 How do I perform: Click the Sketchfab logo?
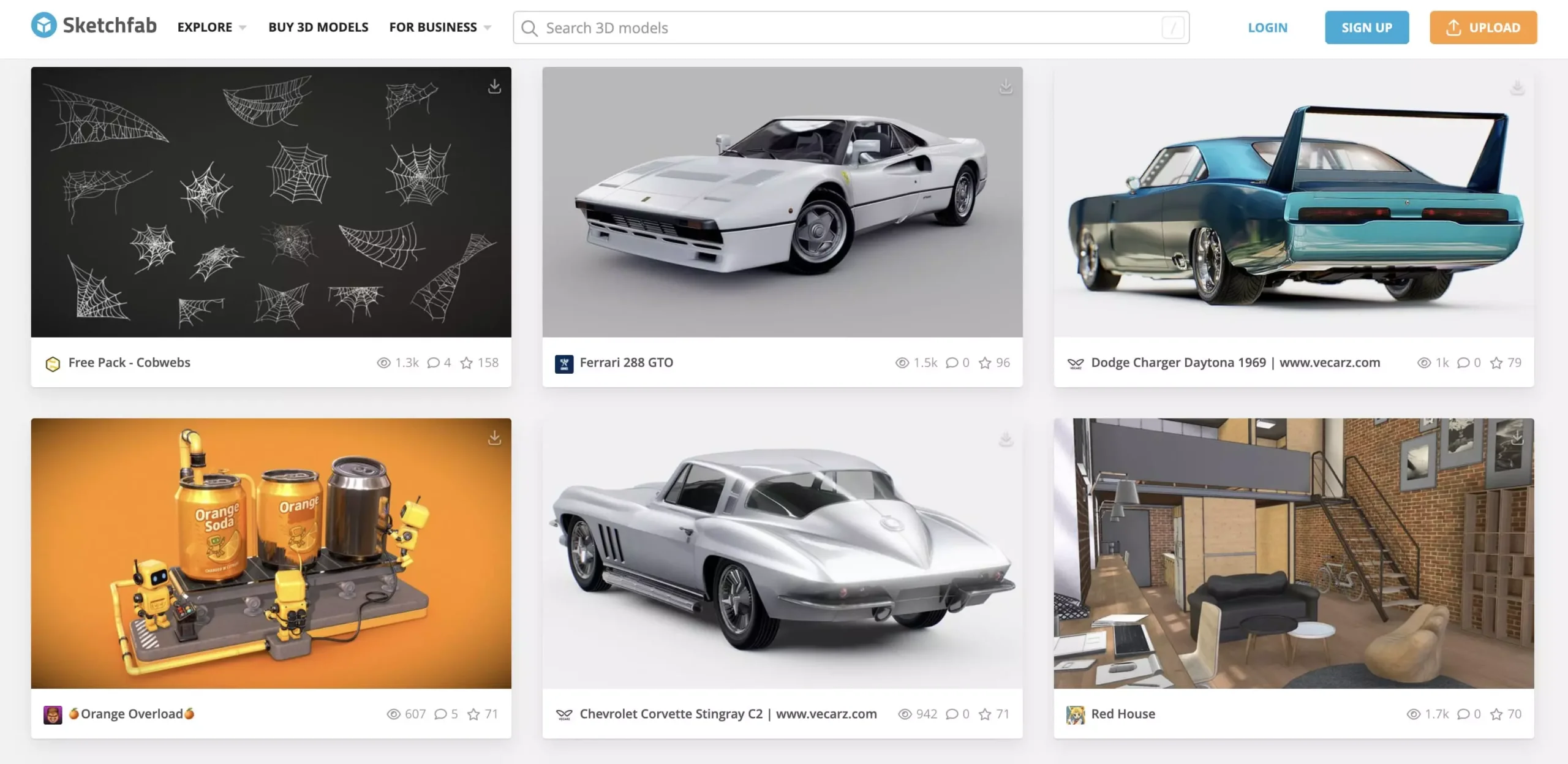point(94,26)
